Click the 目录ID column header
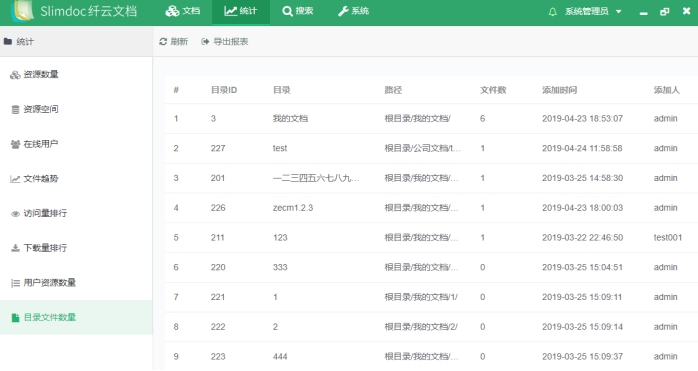Screen dimensions: 698x371 coord(224,90)
